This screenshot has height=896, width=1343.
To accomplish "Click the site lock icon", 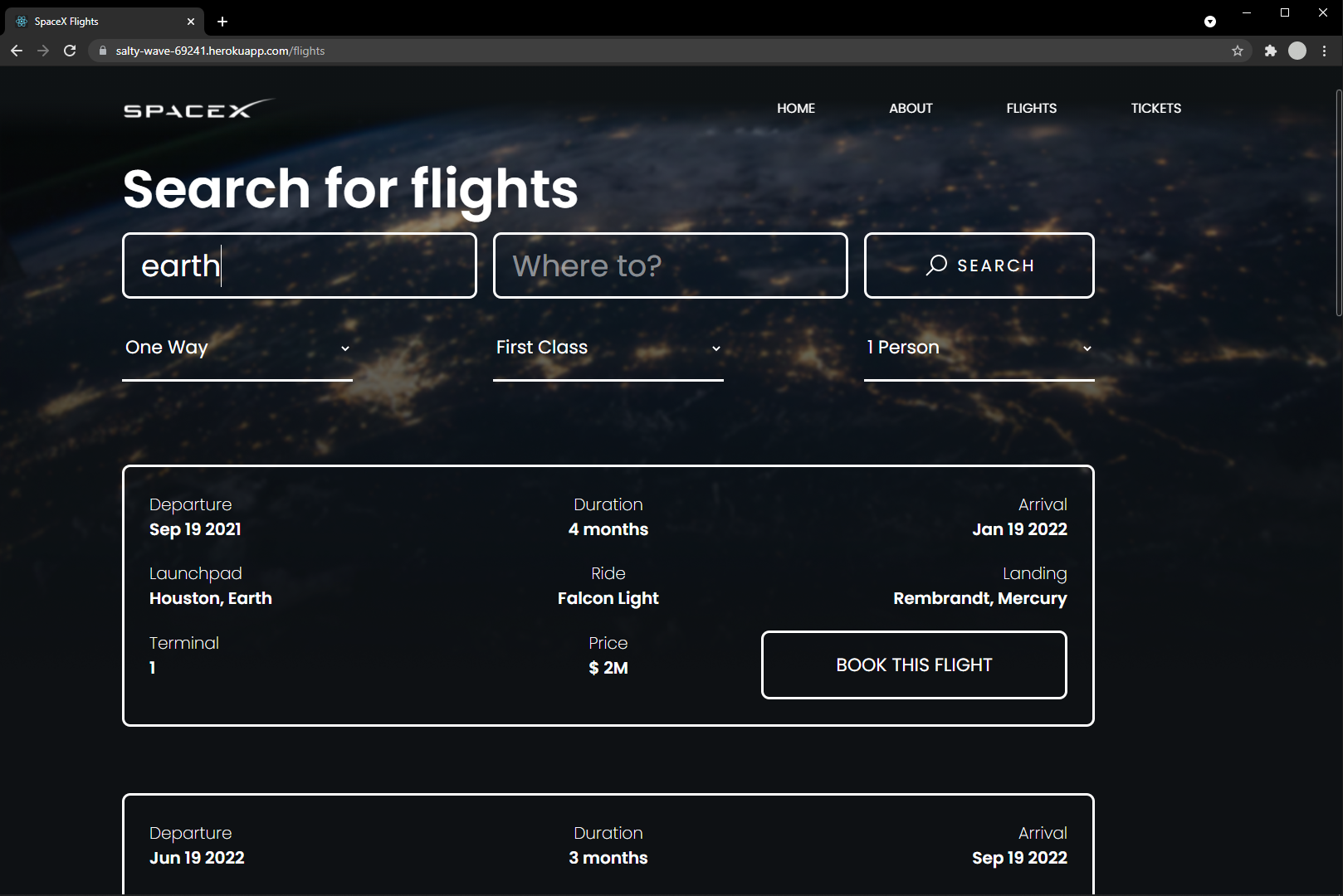I will (103, 51).
